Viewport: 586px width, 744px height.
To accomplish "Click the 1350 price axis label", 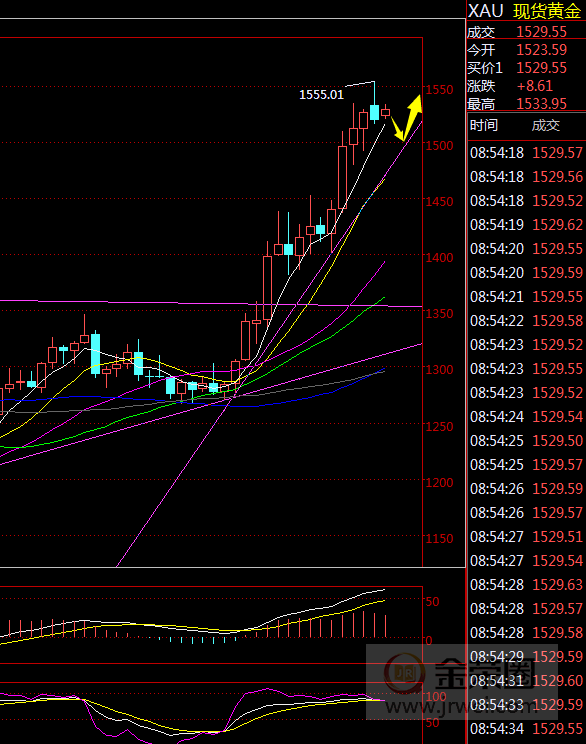I will (439, 313).
